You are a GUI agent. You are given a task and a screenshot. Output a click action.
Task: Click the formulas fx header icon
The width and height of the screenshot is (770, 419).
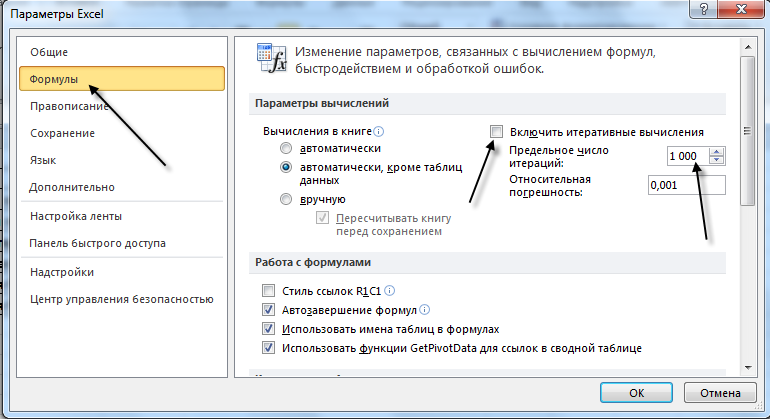point(272,58)
